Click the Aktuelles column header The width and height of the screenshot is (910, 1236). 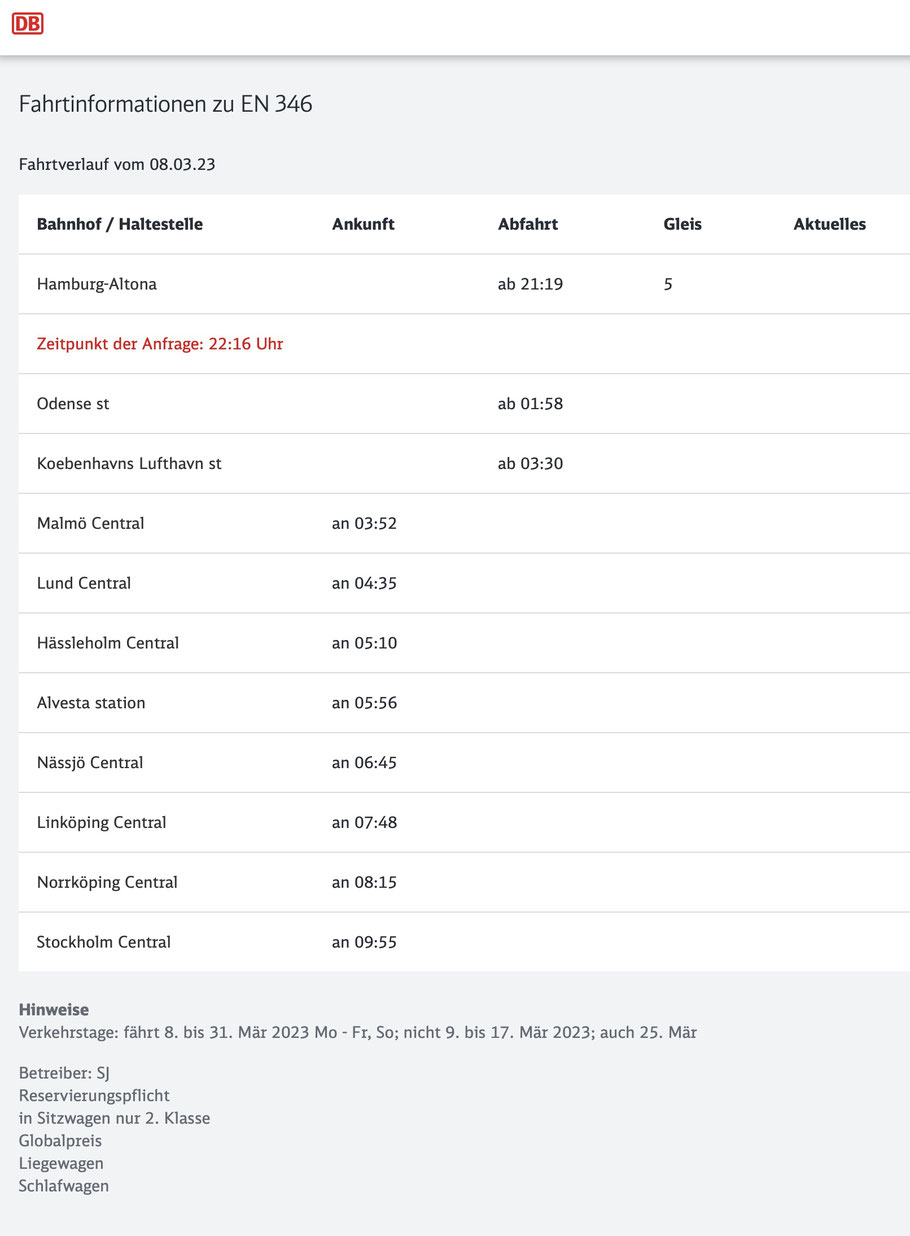[830, 224]
